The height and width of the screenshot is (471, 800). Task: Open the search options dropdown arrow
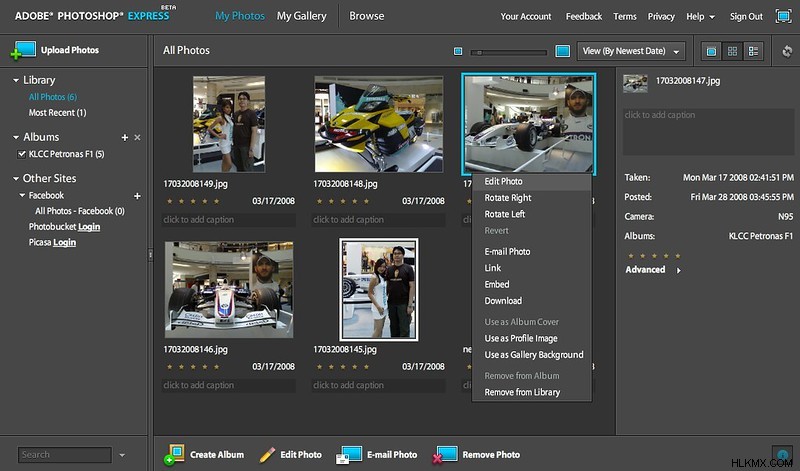[x=122, y=455]
